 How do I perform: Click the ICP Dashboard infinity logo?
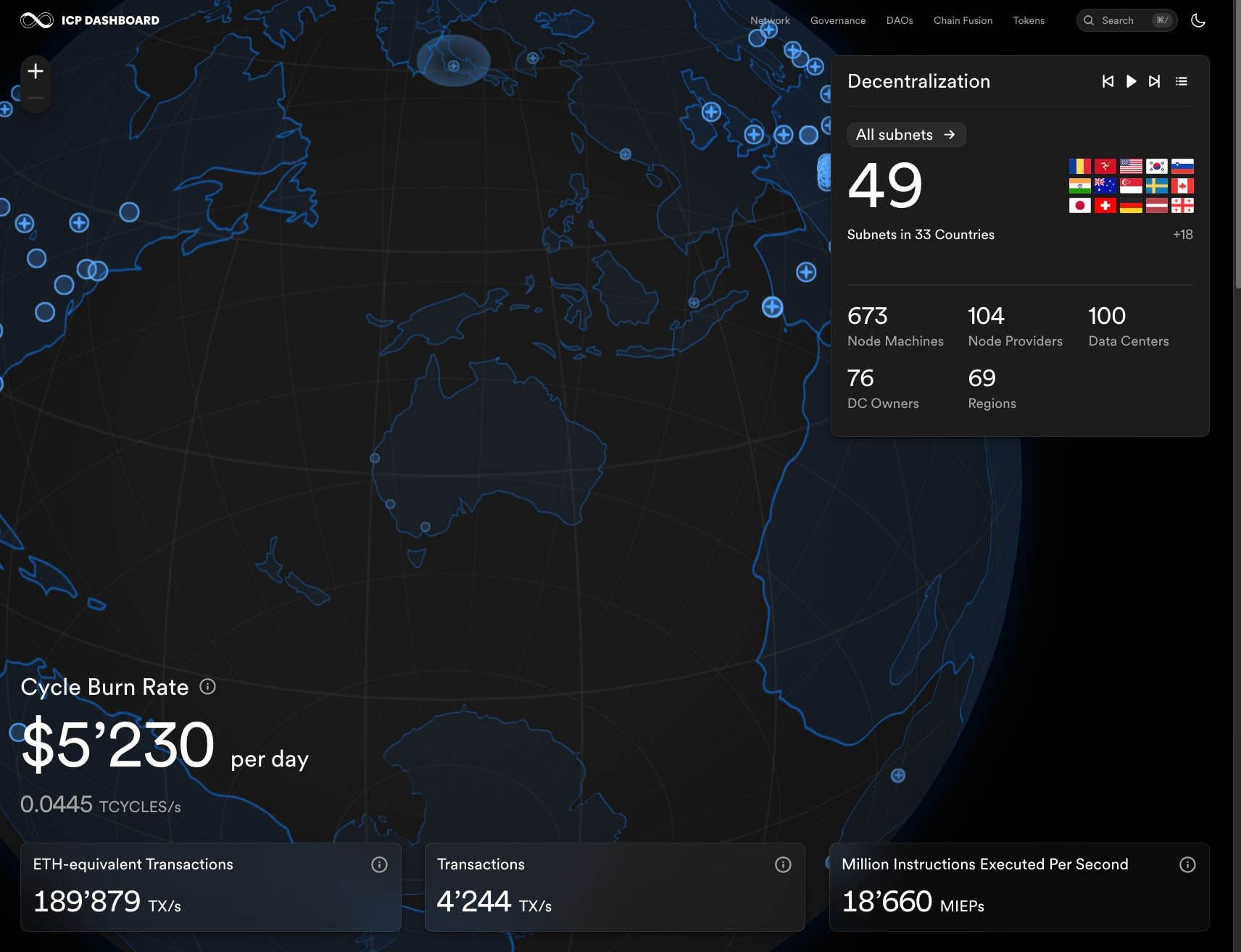pyautogui.click(x=36, y=20)
